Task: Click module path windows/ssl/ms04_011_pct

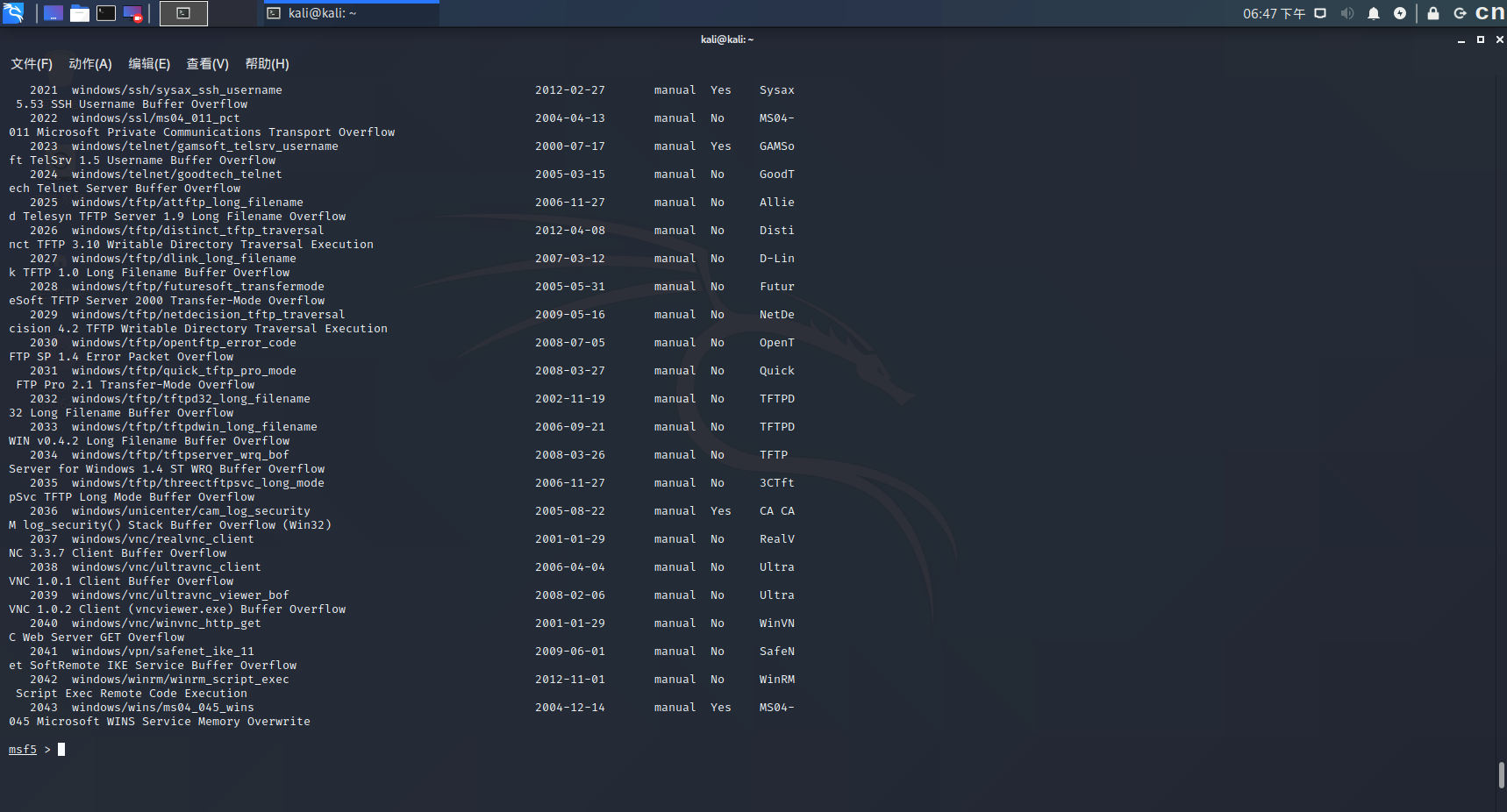Action: click(x=156, y=118)
